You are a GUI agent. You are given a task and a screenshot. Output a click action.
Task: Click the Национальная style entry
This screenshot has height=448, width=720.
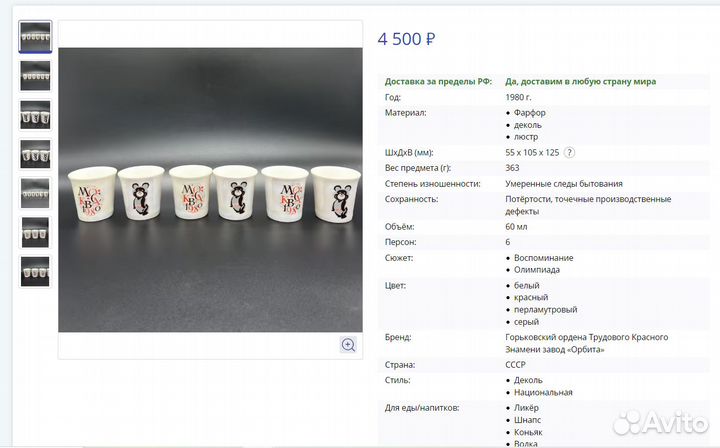pos(543,392)
